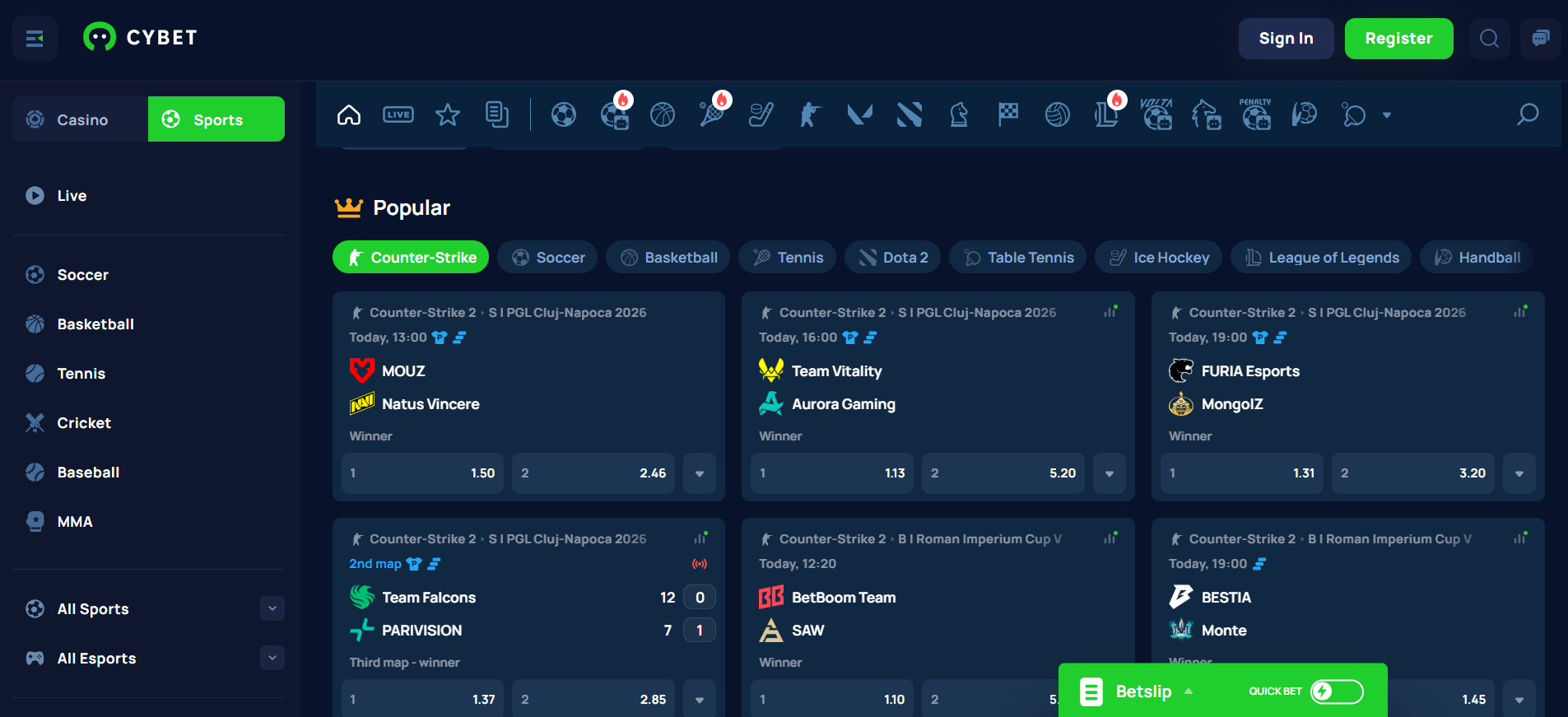Open the Home icon in sports bar
The image size is (1568, 717).
(x=349, y=115)
